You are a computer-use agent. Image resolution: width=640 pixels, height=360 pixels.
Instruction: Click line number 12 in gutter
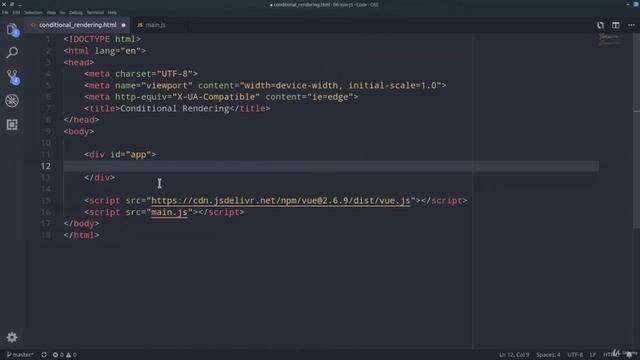coord(46,166)
